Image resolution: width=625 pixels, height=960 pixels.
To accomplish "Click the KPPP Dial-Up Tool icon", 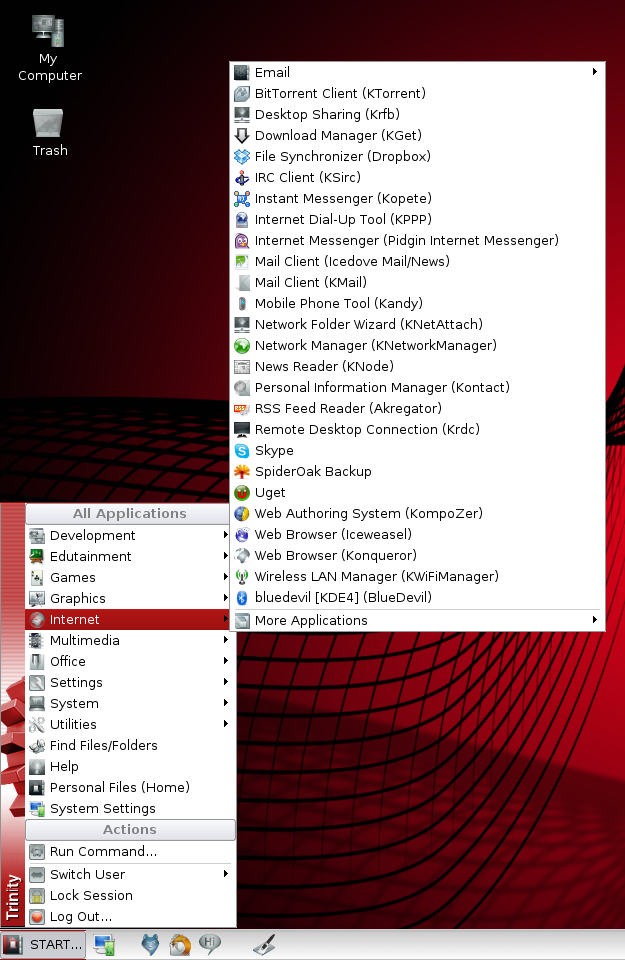I will (x=242, y=219).
